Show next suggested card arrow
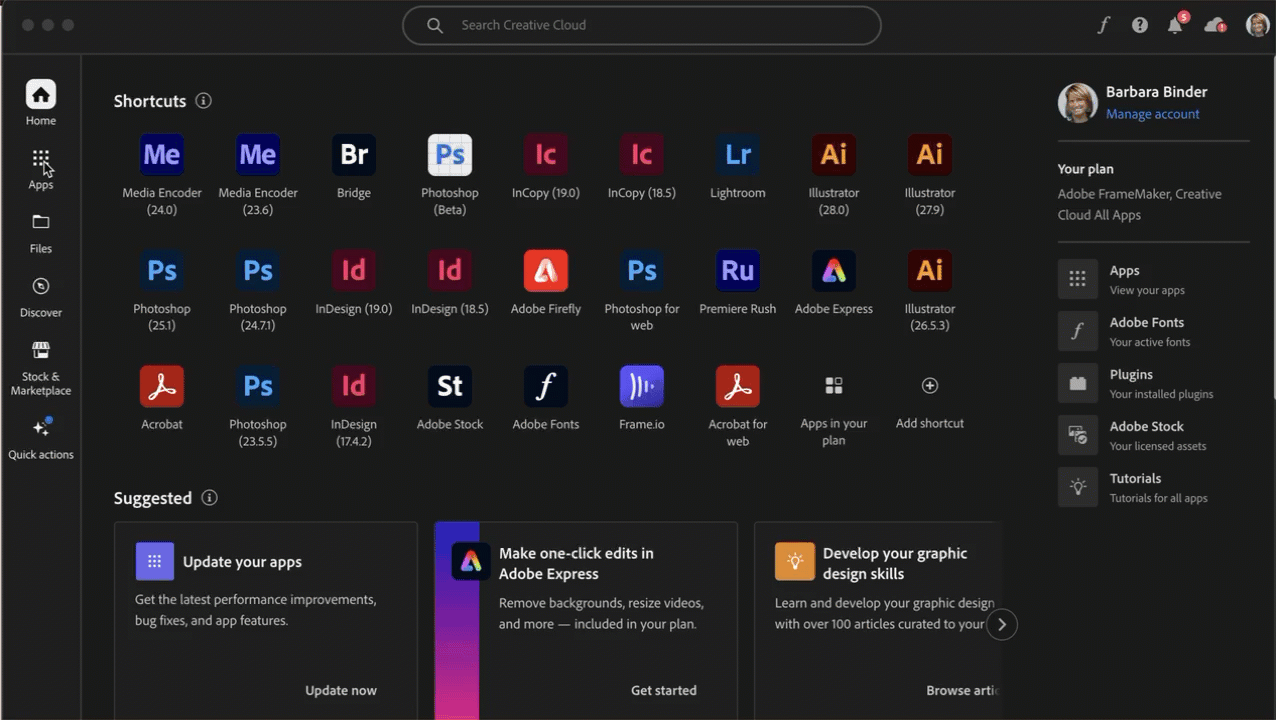The width and height of the screenshot is (1276, 720). [1002, 625]
